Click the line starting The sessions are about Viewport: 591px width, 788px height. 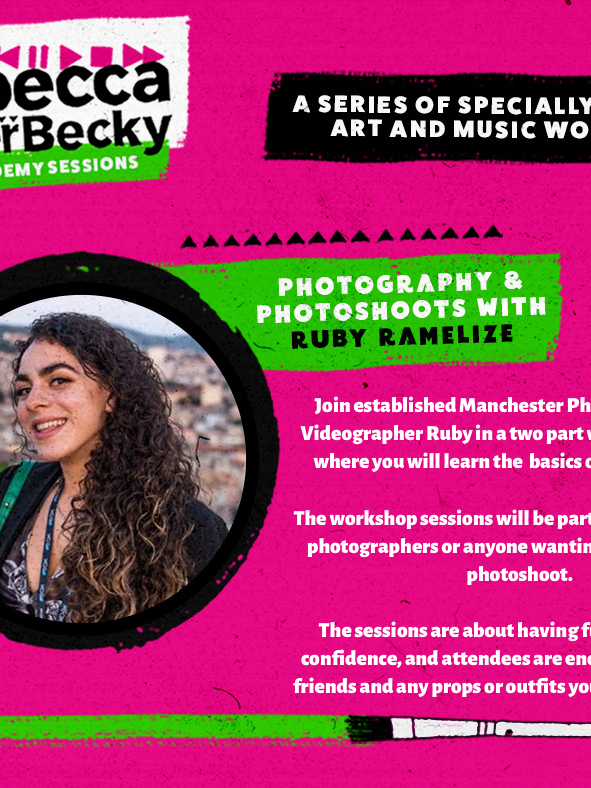point(454,630)
